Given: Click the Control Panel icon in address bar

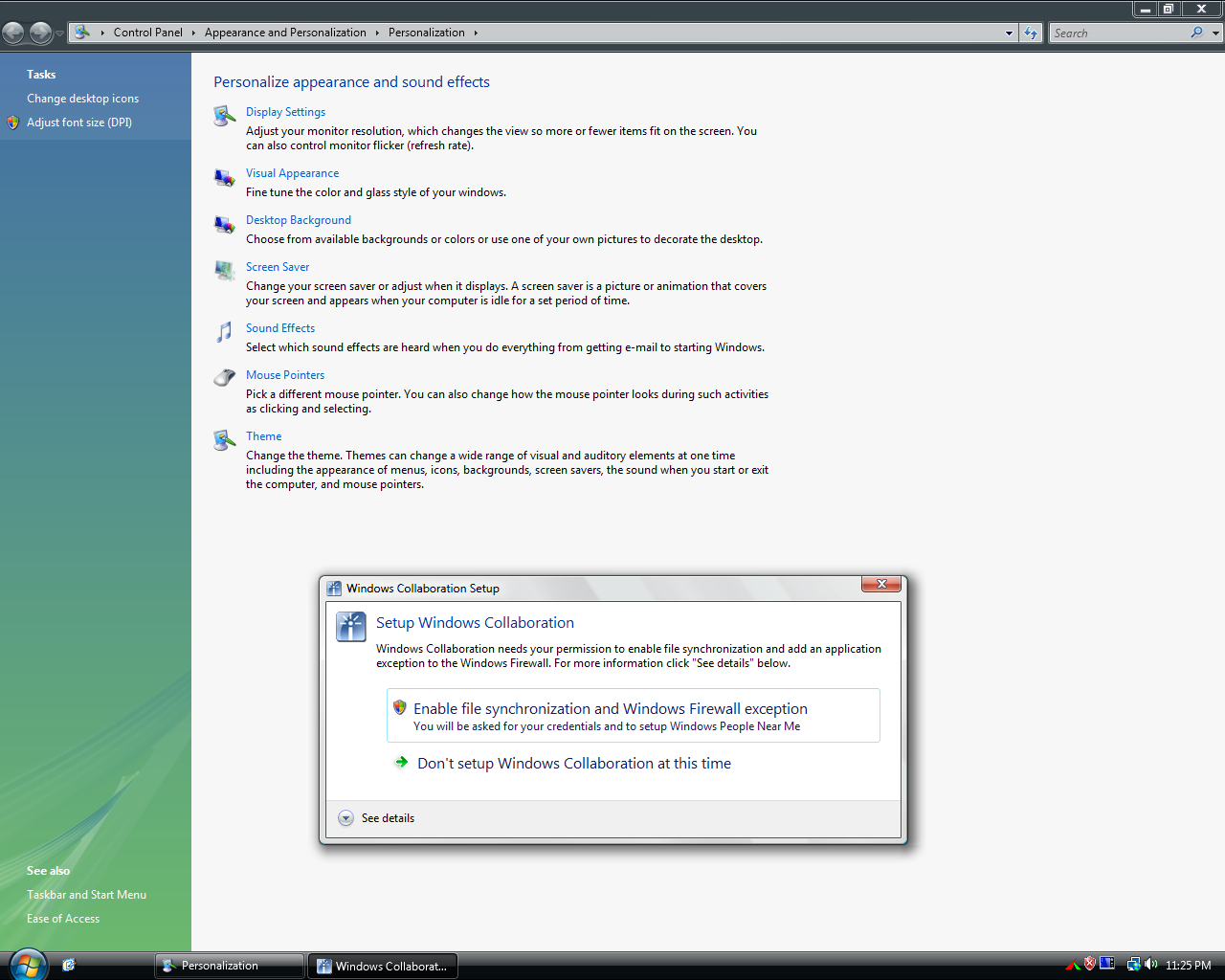Looking at the screenshot, I should 82,33.
